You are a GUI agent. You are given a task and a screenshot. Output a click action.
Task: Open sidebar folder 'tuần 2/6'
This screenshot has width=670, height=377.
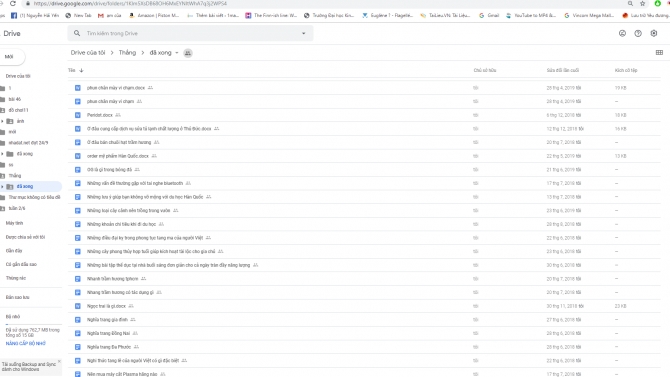coord(17,208)
